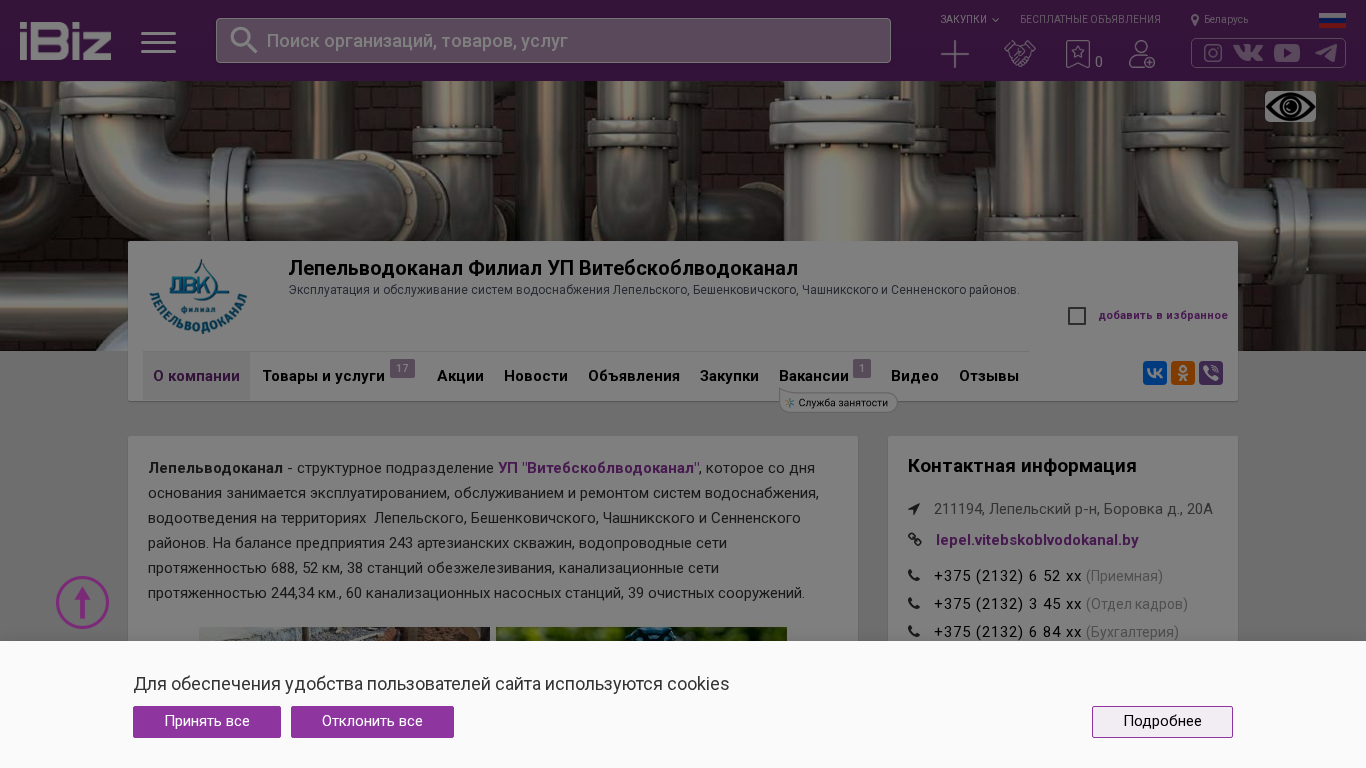Click the phone icon beside Бухгалтерия number
Image resolution: width=1366 pixels, height=768 pixels.
click(x=914, y=631)
